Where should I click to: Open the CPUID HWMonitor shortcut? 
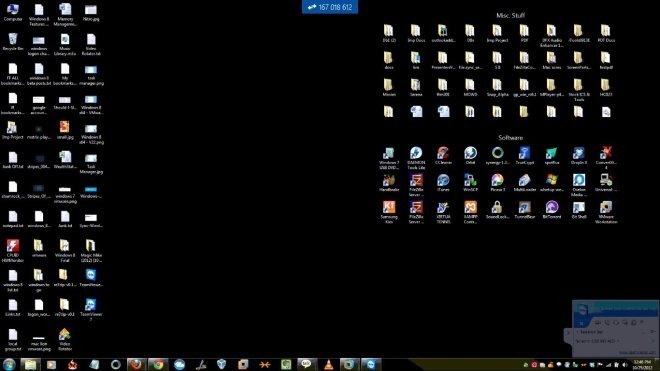click(13, 251)
